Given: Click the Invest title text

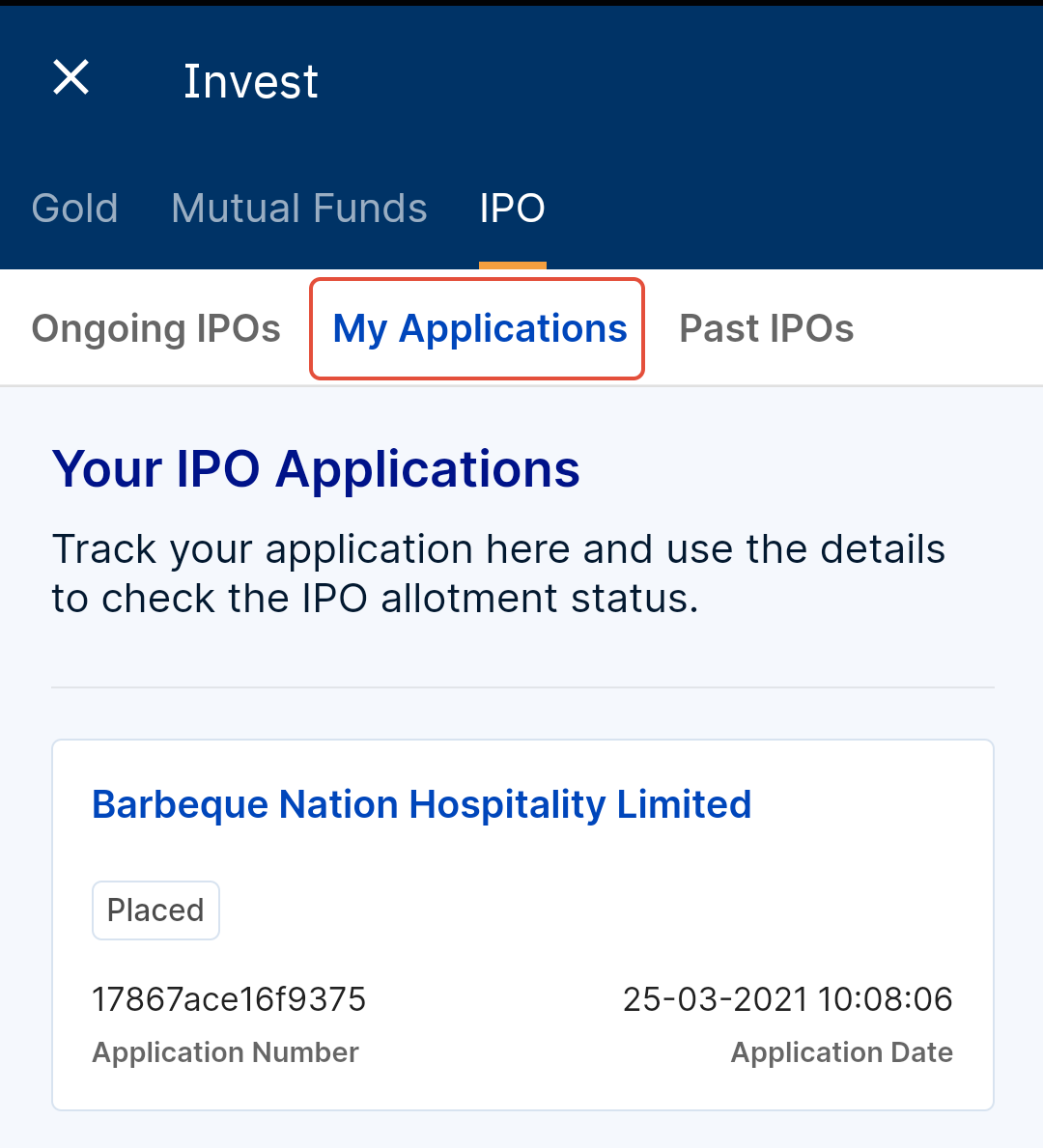Looking at the screenshot, I should [x=250, y=81].
